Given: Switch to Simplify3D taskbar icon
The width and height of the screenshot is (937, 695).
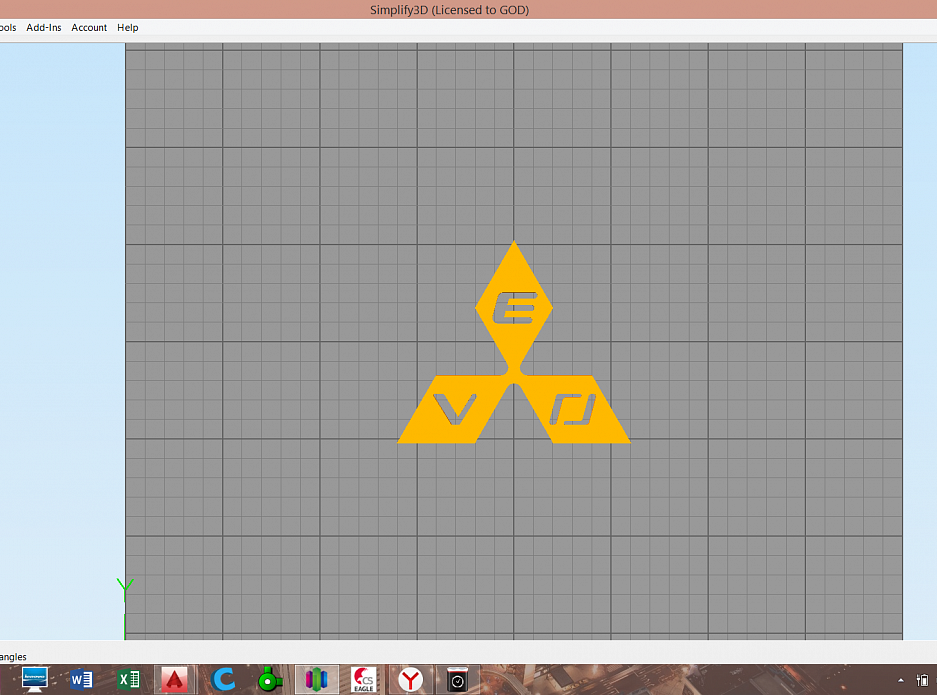Looking at the screenshot, I should pyautogui.click(x=317, y=679).
